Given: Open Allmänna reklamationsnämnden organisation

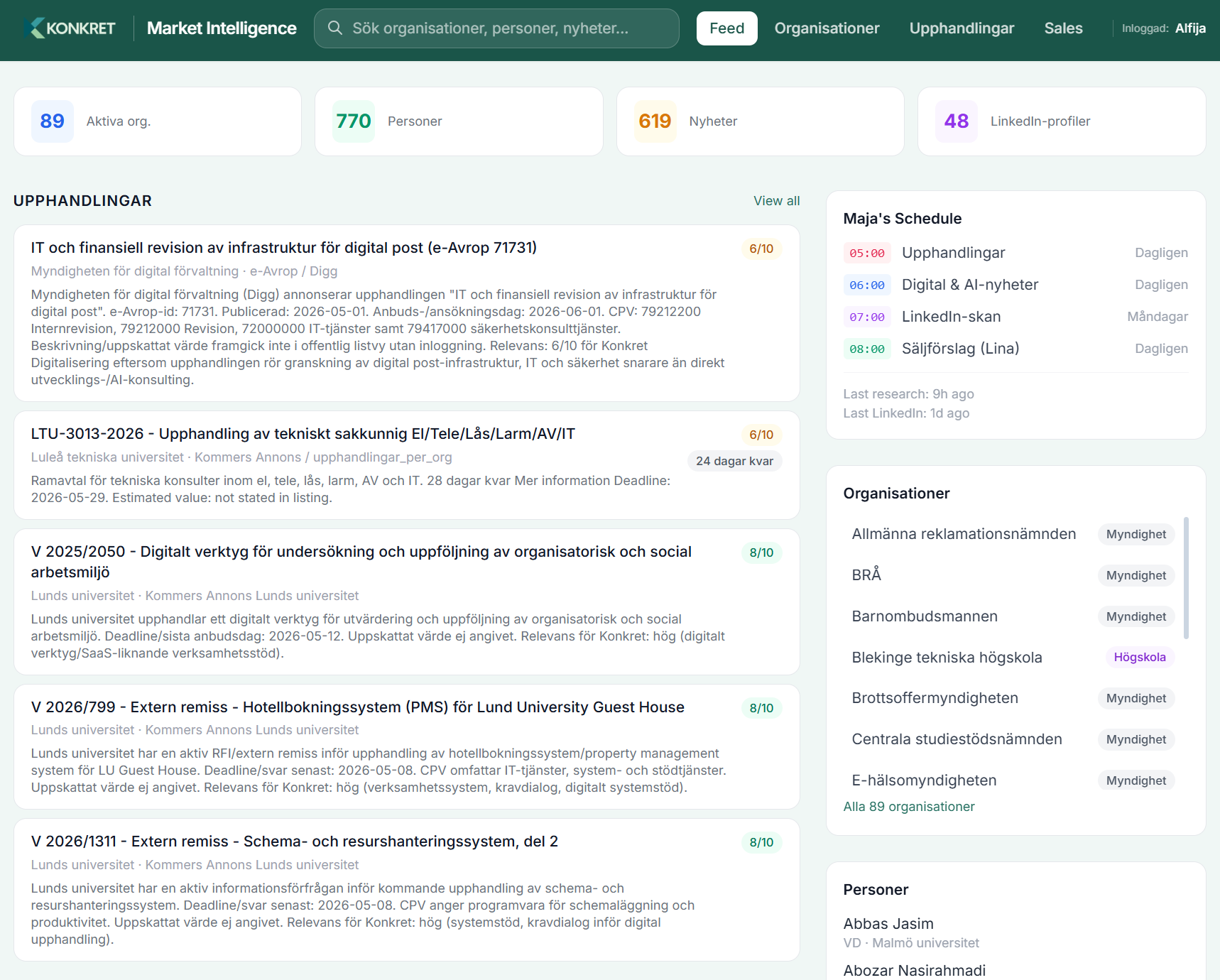Looking at the screenshot, I should pos(964,534).
